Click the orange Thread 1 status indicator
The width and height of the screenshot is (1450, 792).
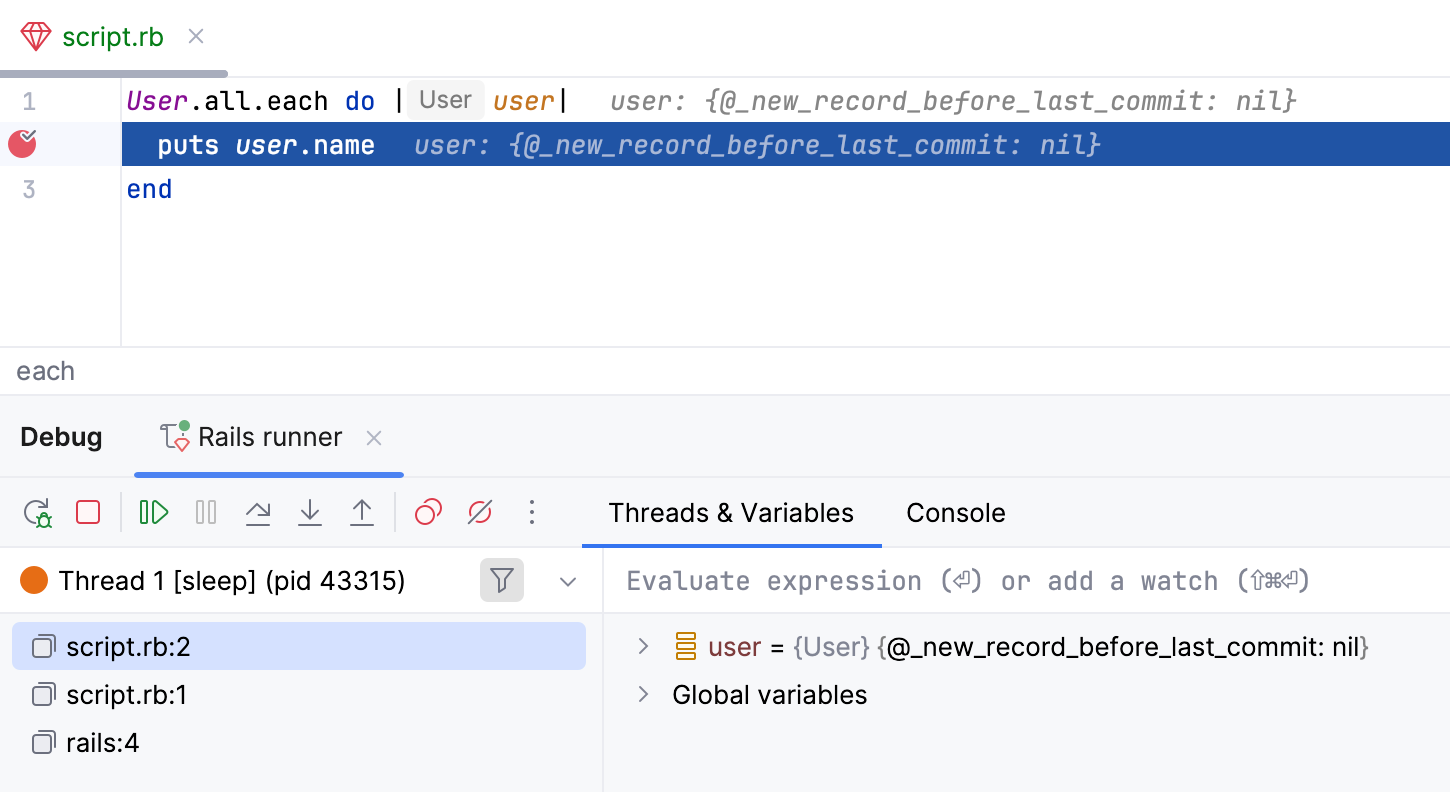pos(33,578)
